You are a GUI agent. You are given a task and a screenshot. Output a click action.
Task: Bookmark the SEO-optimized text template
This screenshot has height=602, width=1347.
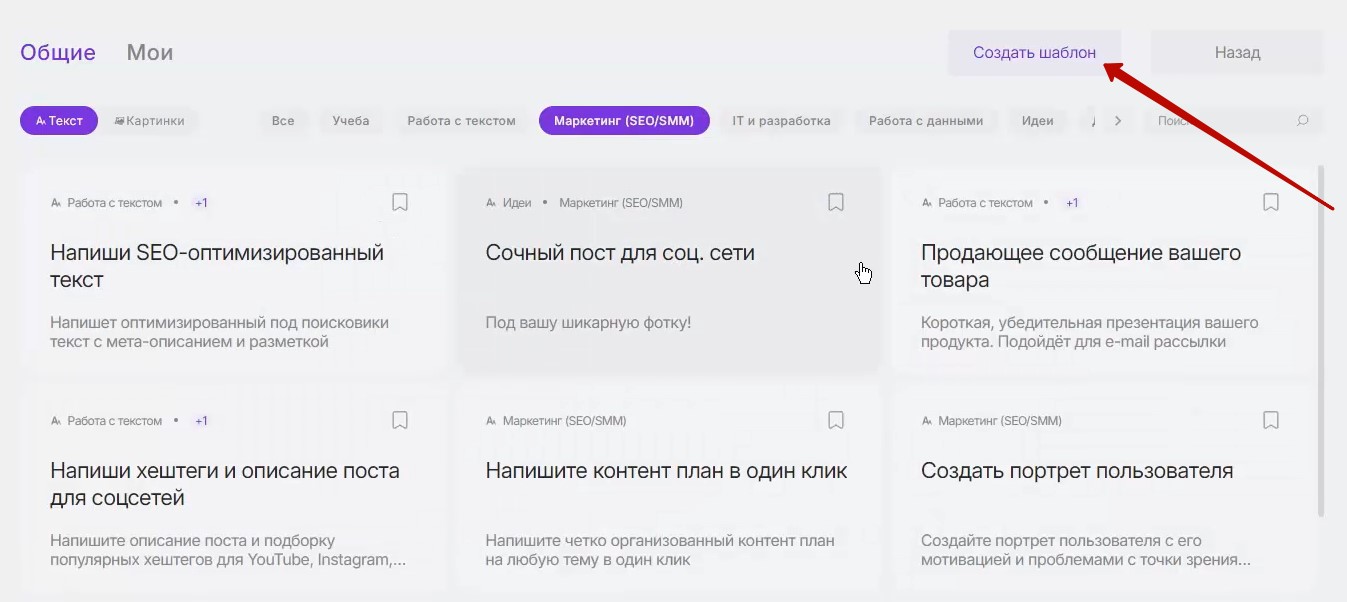(x=400, y=203)
